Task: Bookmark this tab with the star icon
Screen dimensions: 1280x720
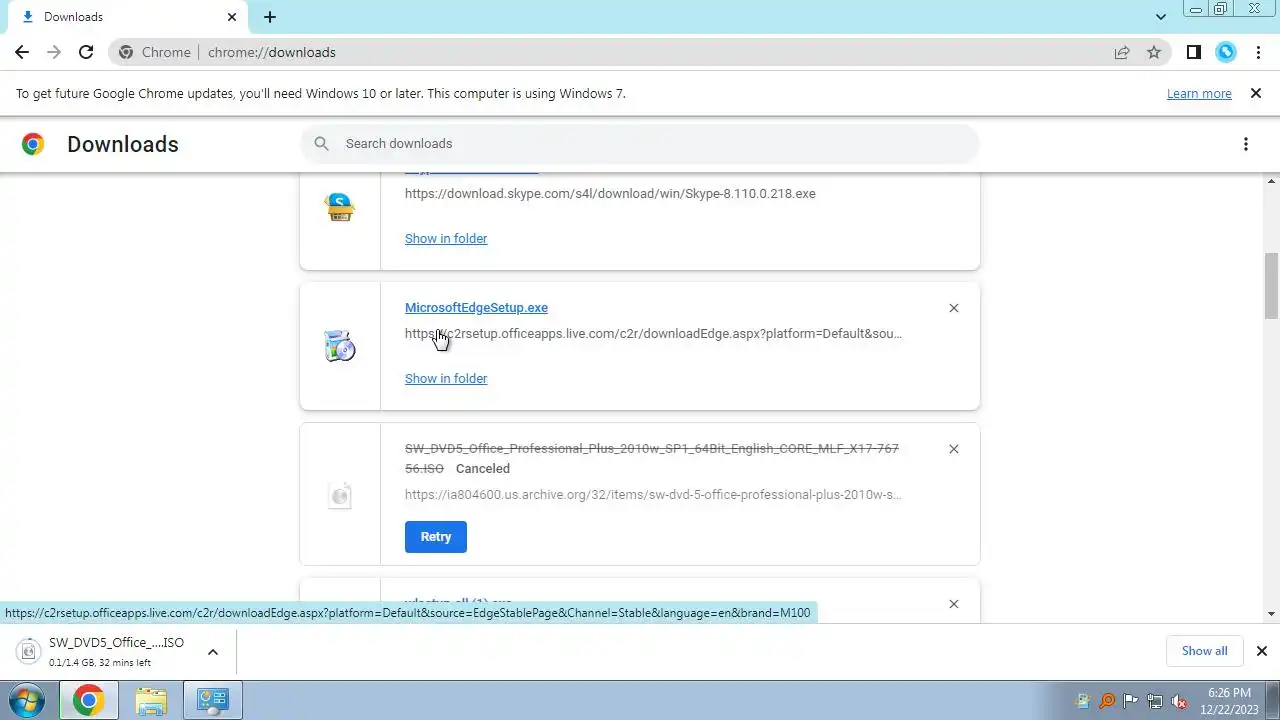Action: 1154,52
